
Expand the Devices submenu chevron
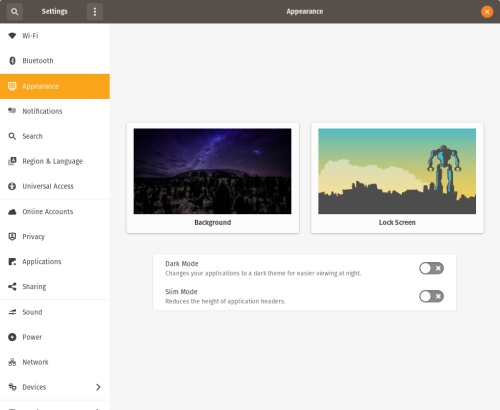tap(98, 387)
